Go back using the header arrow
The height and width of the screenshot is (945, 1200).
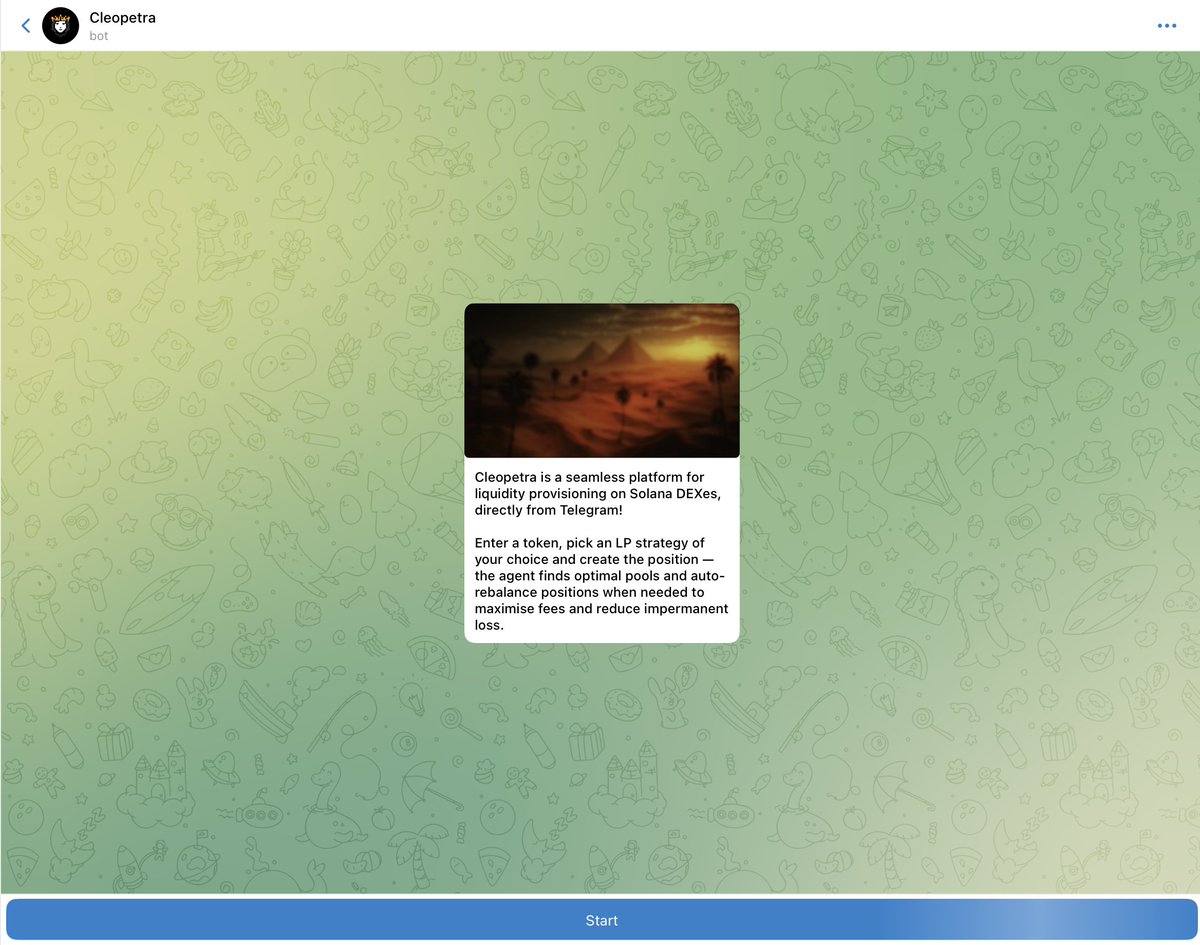click(x=26, y=26)
